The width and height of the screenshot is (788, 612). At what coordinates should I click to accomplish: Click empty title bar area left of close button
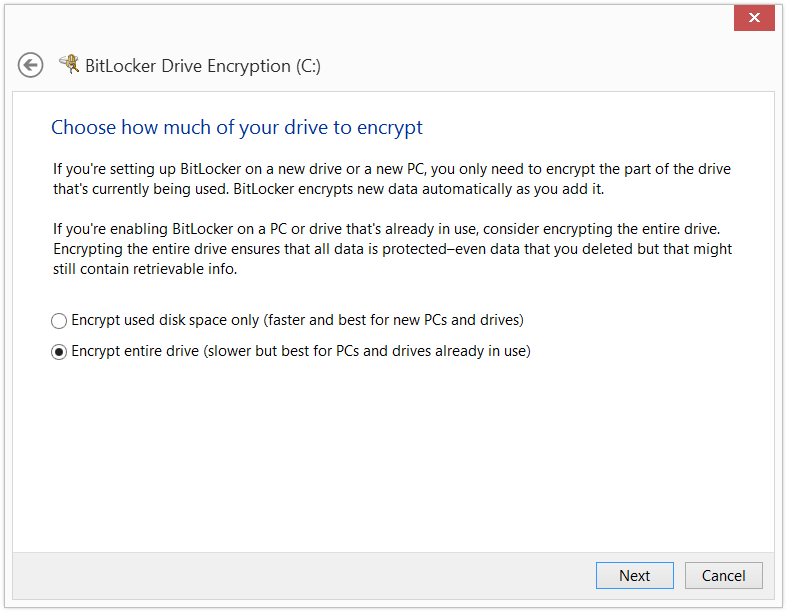click(367, 18)
